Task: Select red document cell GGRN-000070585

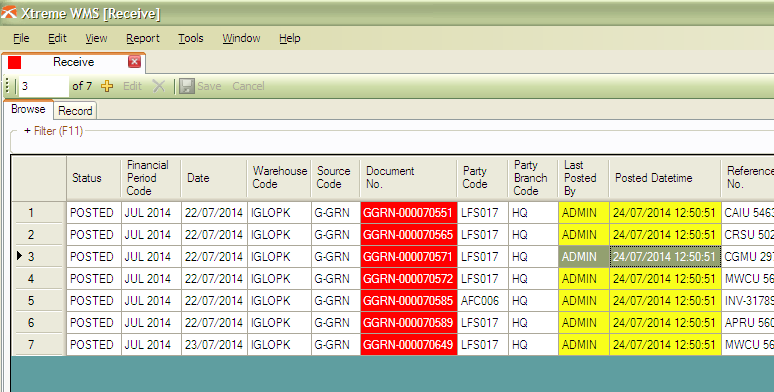Action: click(409, 301)
